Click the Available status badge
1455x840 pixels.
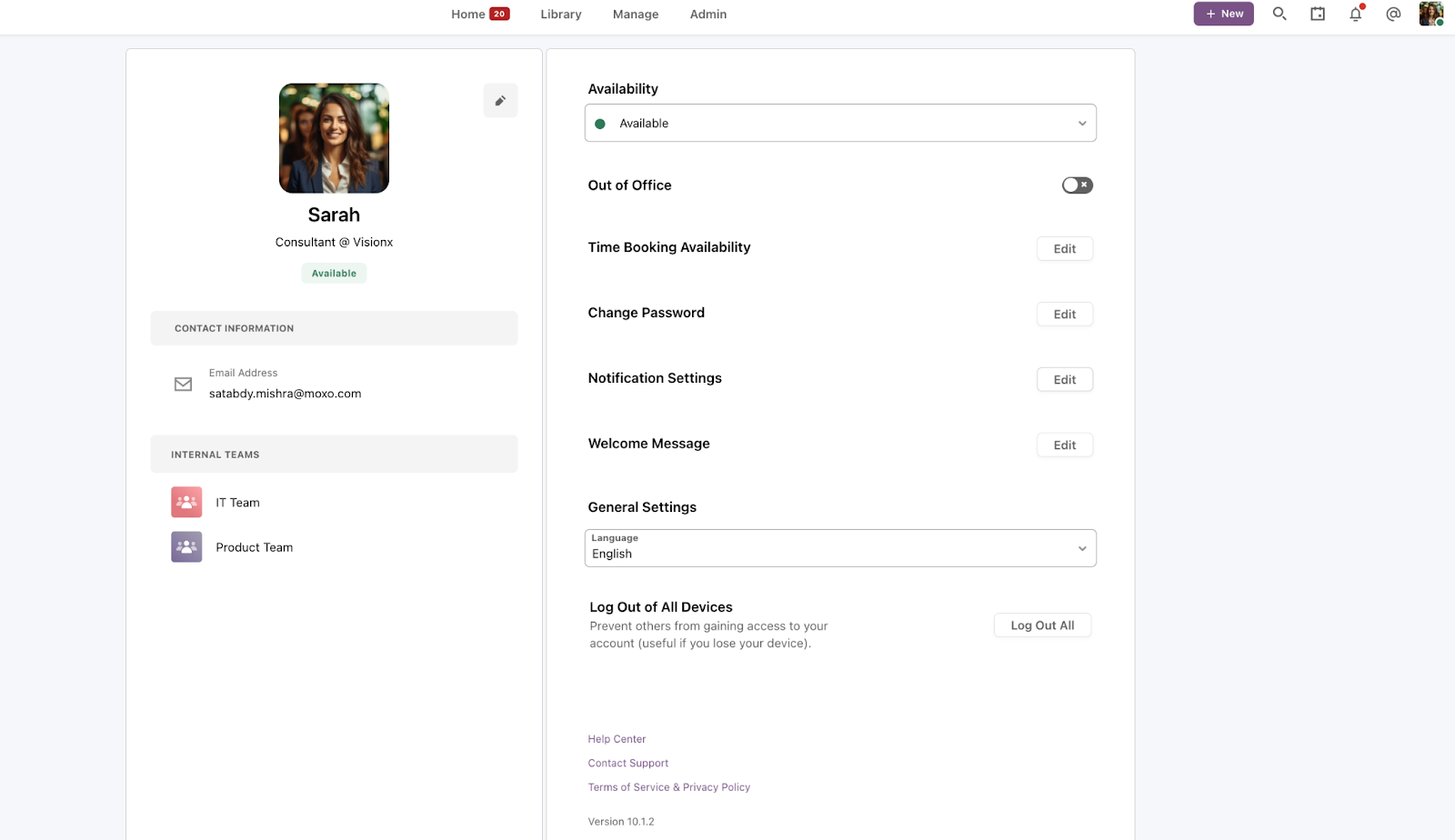(334, 273)
